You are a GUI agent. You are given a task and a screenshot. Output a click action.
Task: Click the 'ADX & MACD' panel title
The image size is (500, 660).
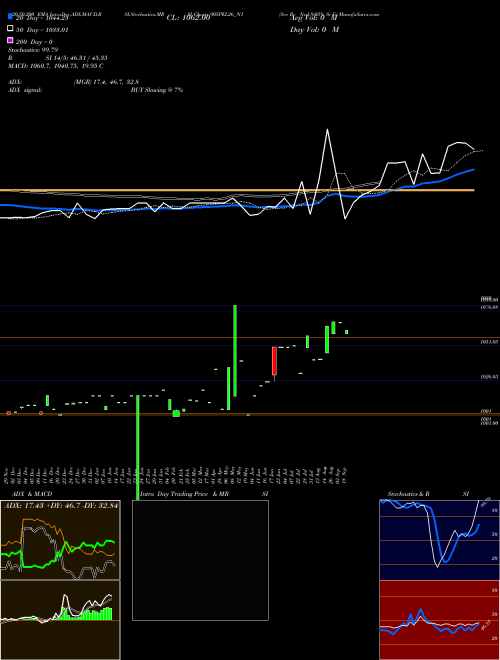pos(32,494)
